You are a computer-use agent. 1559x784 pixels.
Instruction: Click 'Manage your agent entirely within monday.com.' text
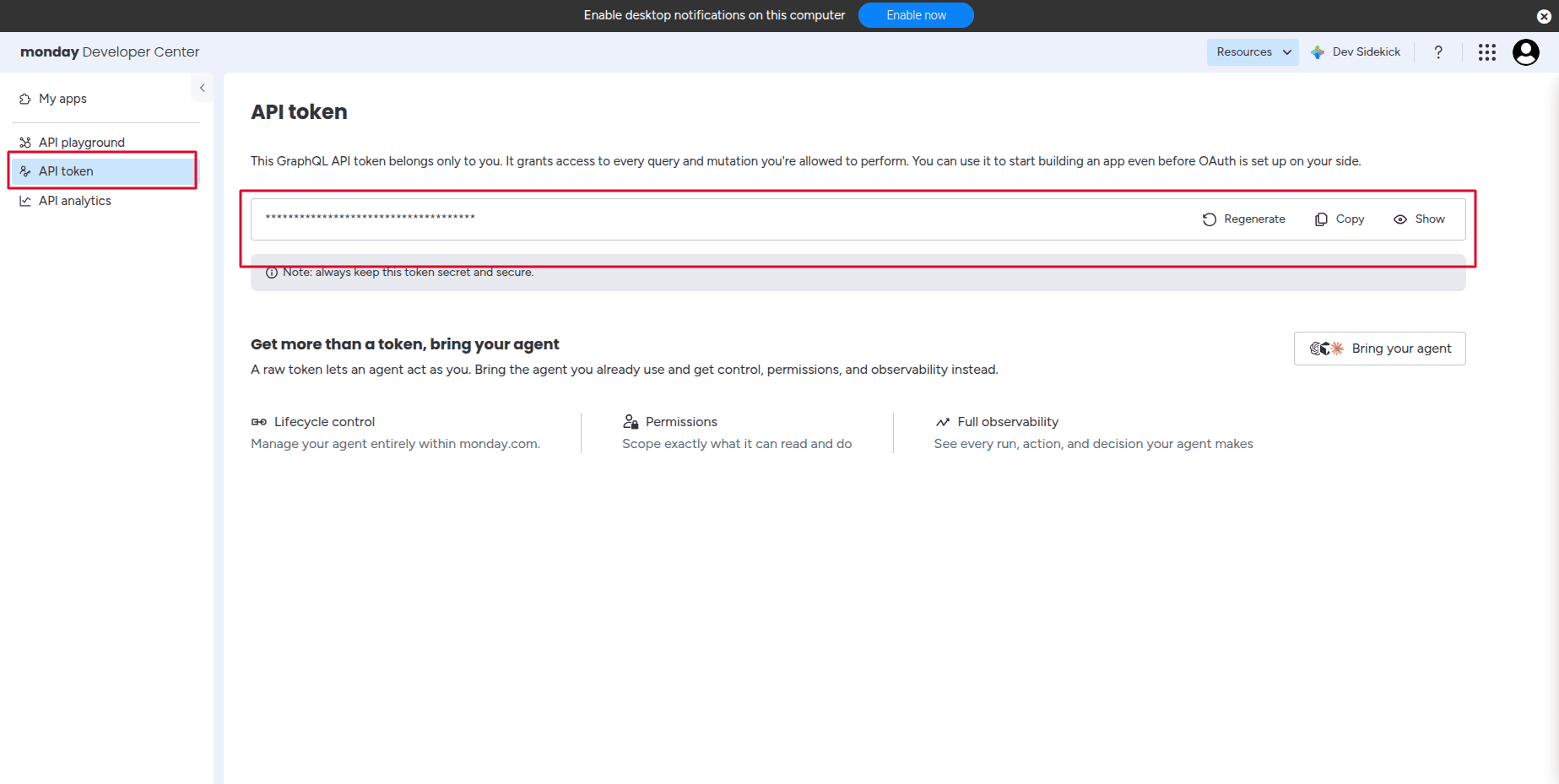pyautogui.click(x=395, y=444)
